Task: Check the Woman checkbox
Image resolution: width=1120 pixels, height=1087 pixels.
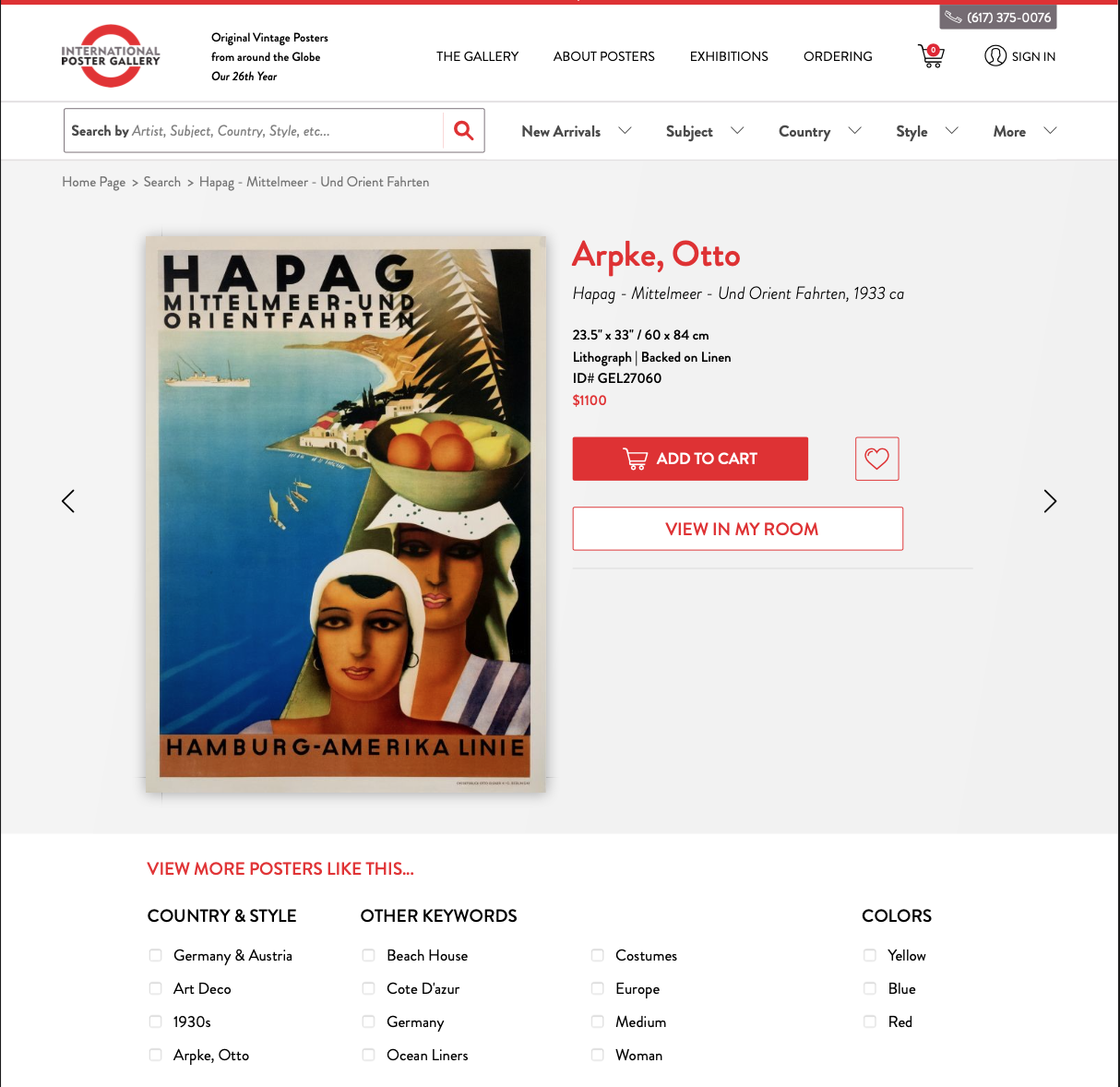Action: click(x=598, y=1055)
